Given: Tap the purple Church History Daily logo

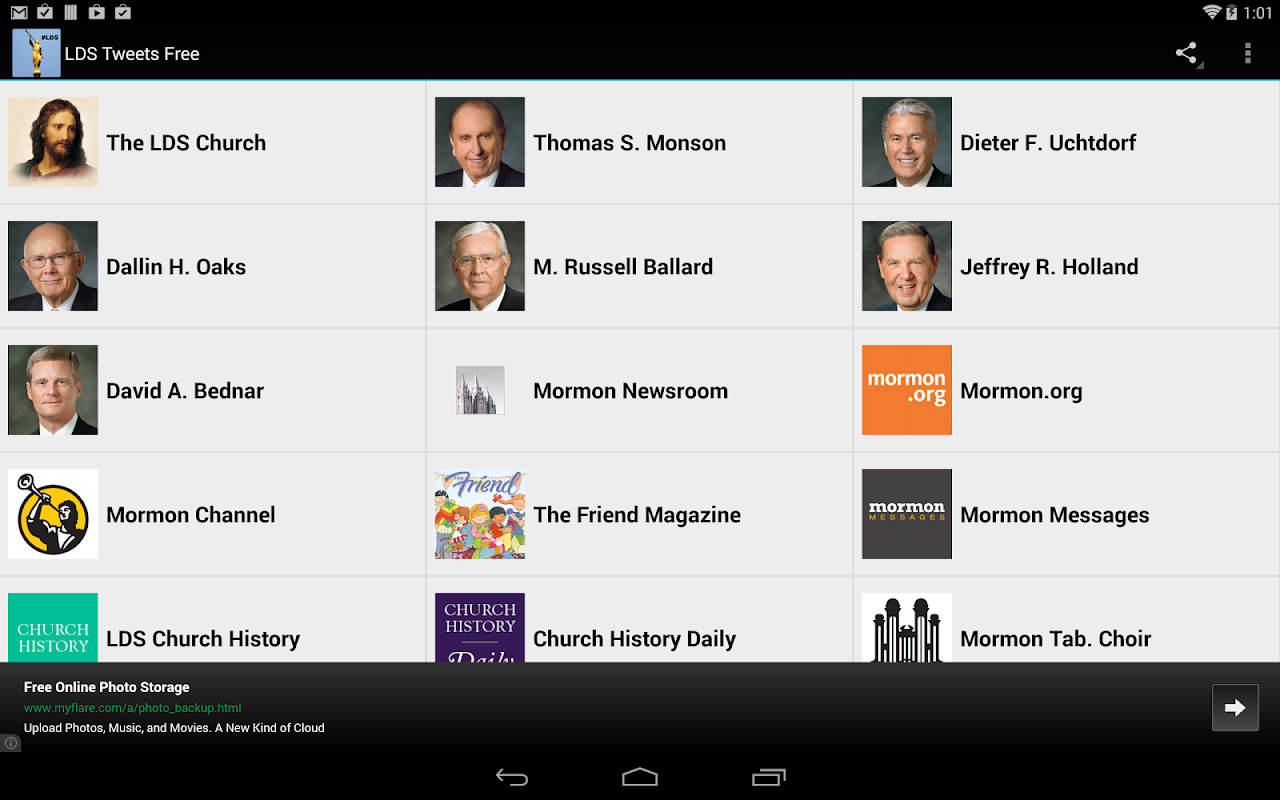Looking at the screenshot, I should click(x=480, y=627).
